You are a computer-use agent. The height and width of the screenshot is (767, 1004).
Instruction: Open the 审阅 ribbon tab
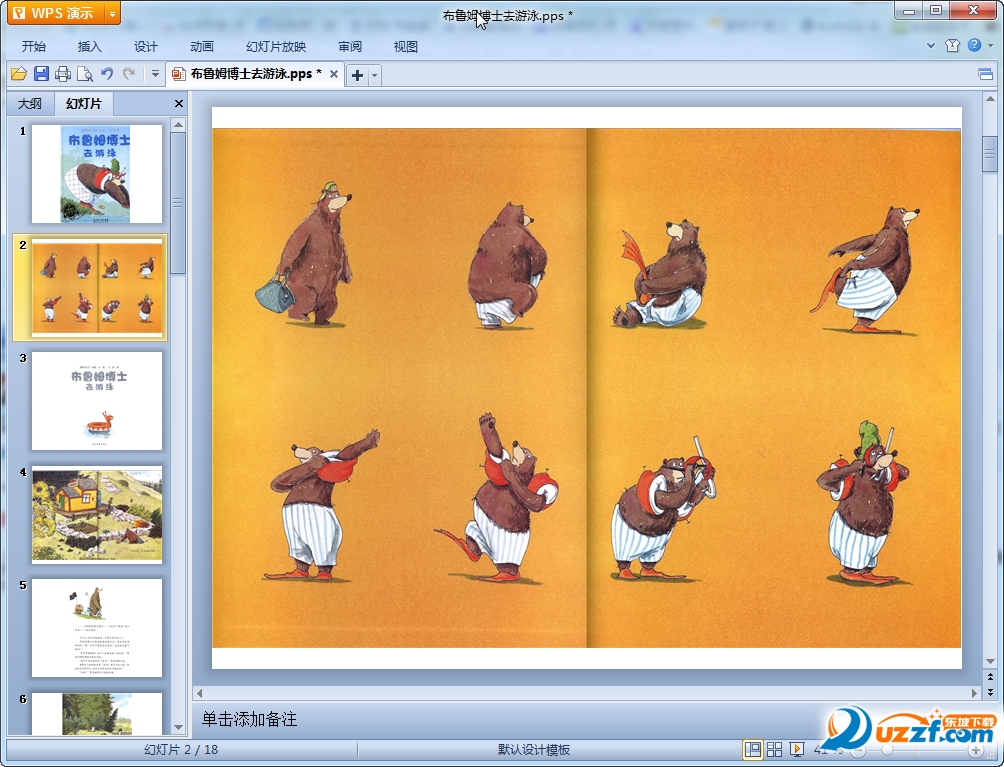(350, 47)
